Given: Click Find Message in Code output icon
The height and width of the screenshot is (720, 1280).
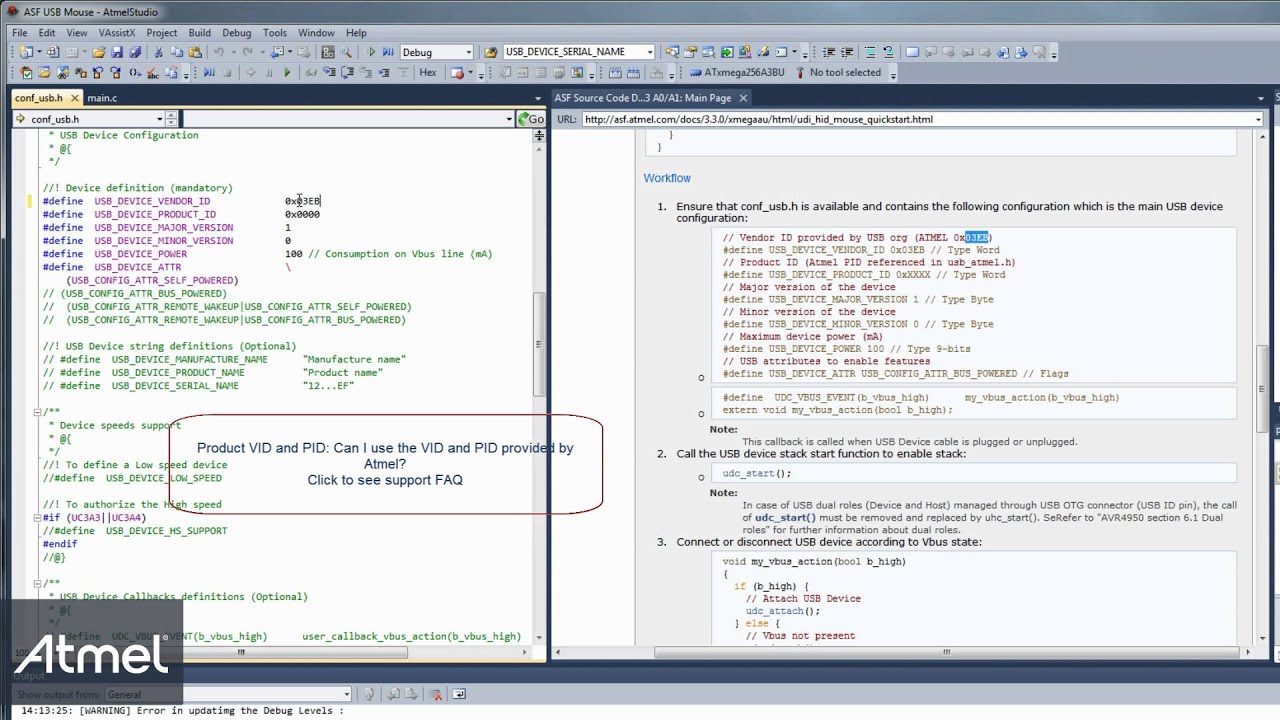Looking at the screenshot, I should click(x=369, y=694).
